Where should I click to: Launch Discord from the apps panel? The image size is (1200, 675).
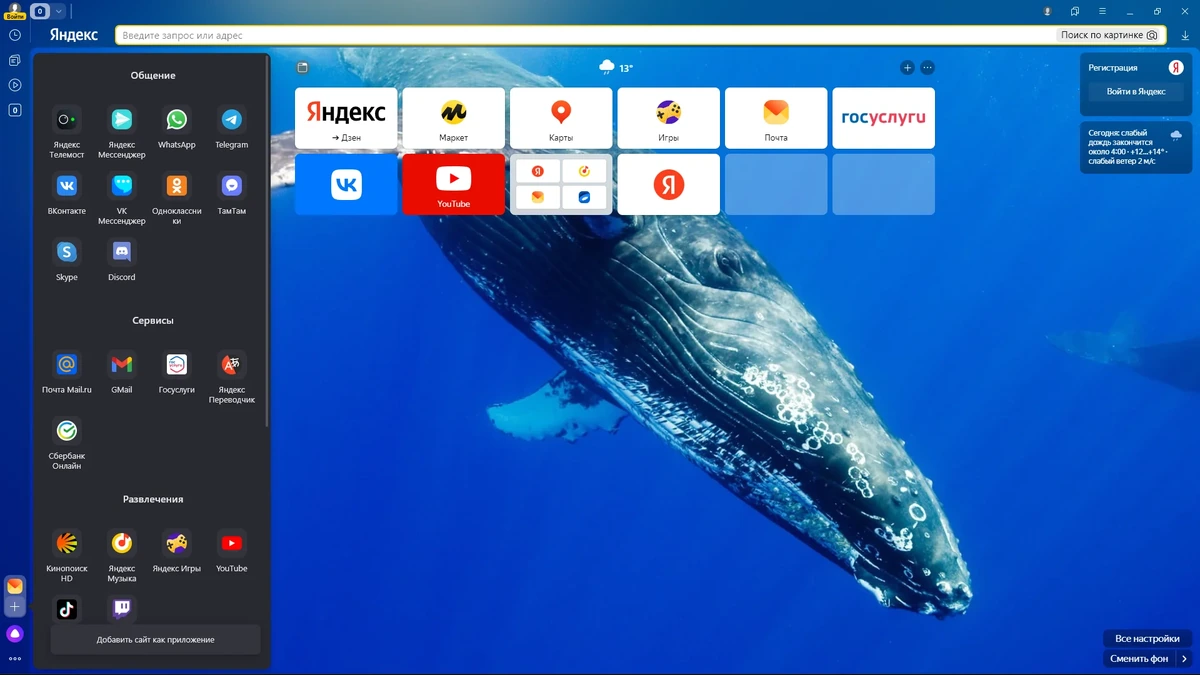coord(122,252)
